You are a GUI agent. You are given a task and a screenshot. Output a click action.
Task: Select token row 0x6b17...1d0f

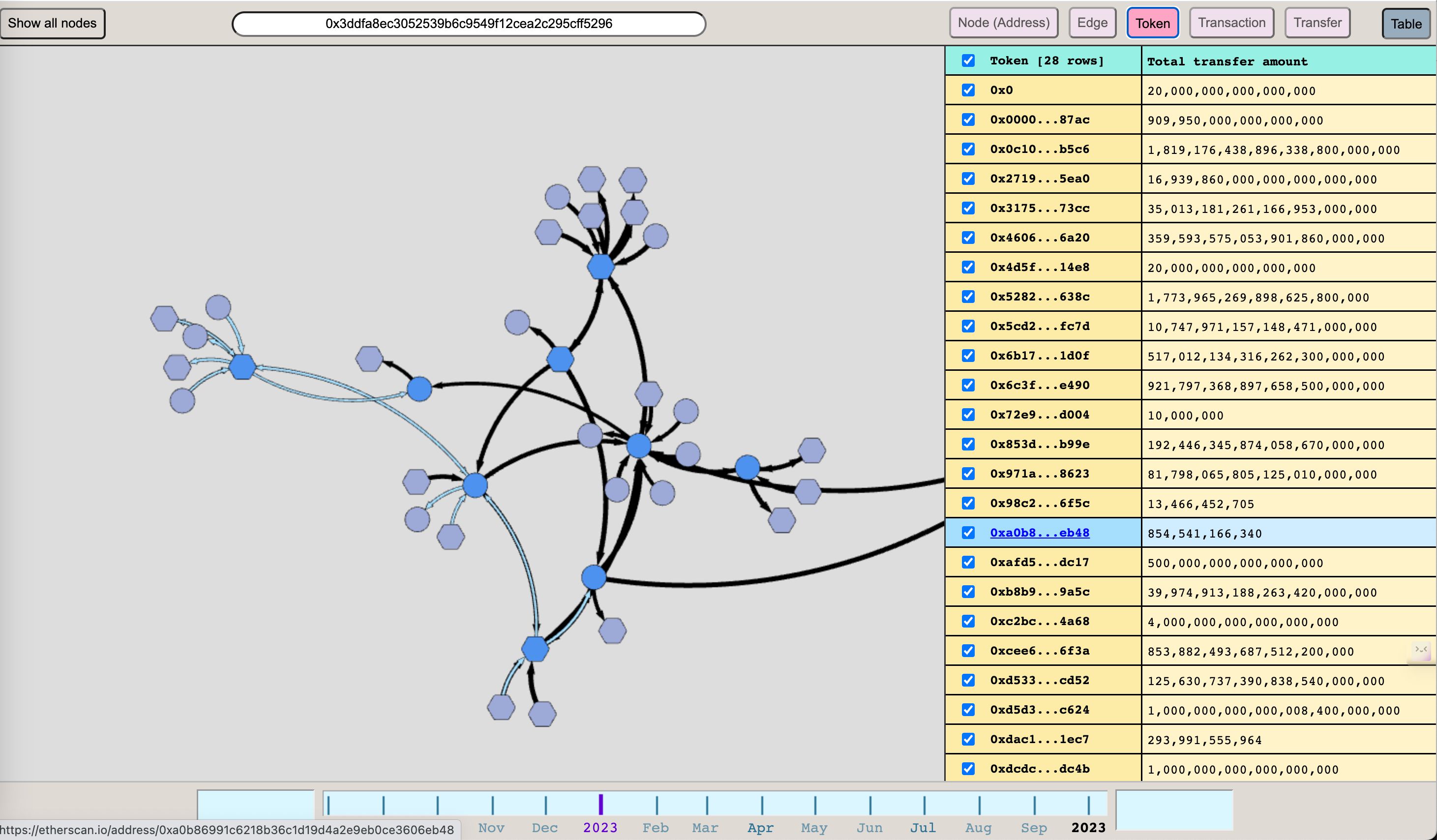tap(1191, 356)
